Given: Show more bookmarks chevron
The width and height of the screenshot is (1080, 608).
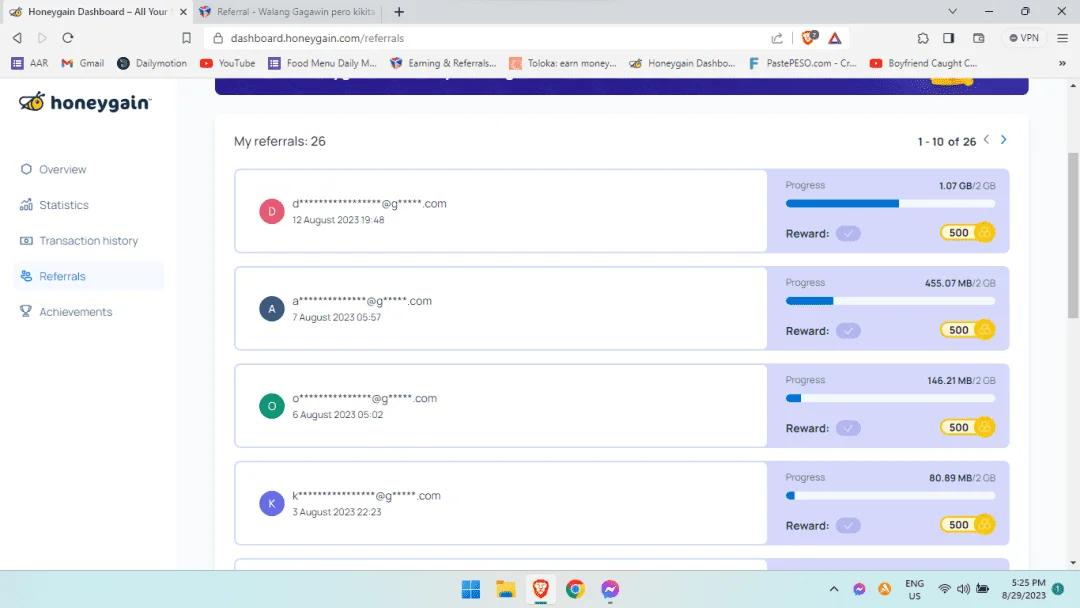Looking at the screenshot, I should (1062, 63).
